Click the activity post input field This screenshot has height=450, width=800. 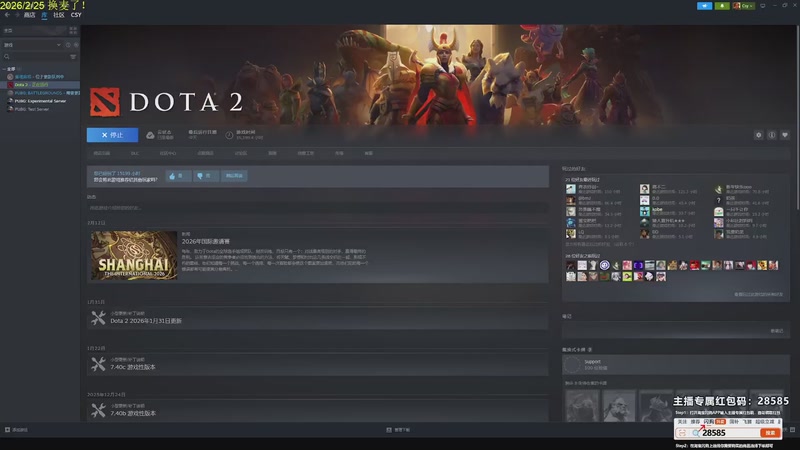(317, 208)
